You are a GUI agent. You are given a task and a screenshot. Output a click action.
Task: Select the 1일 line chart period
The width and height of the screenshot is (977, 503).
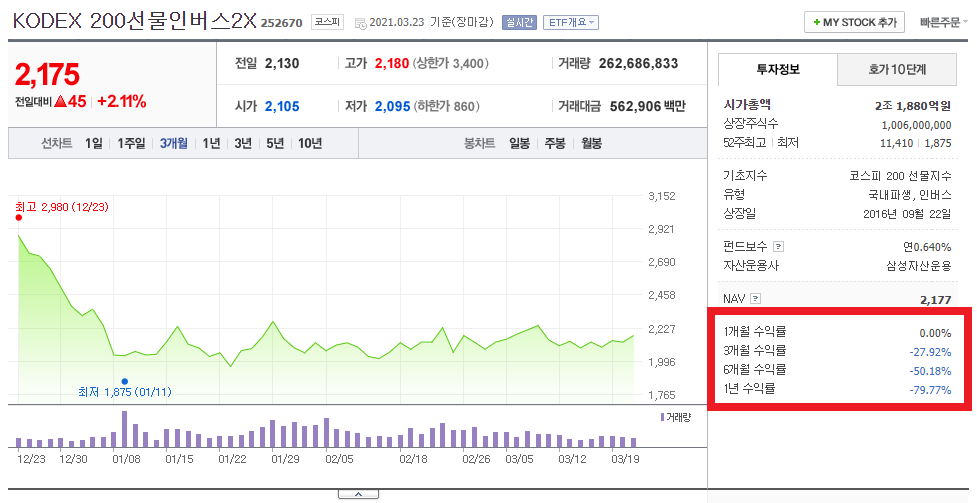coord(93,143)
